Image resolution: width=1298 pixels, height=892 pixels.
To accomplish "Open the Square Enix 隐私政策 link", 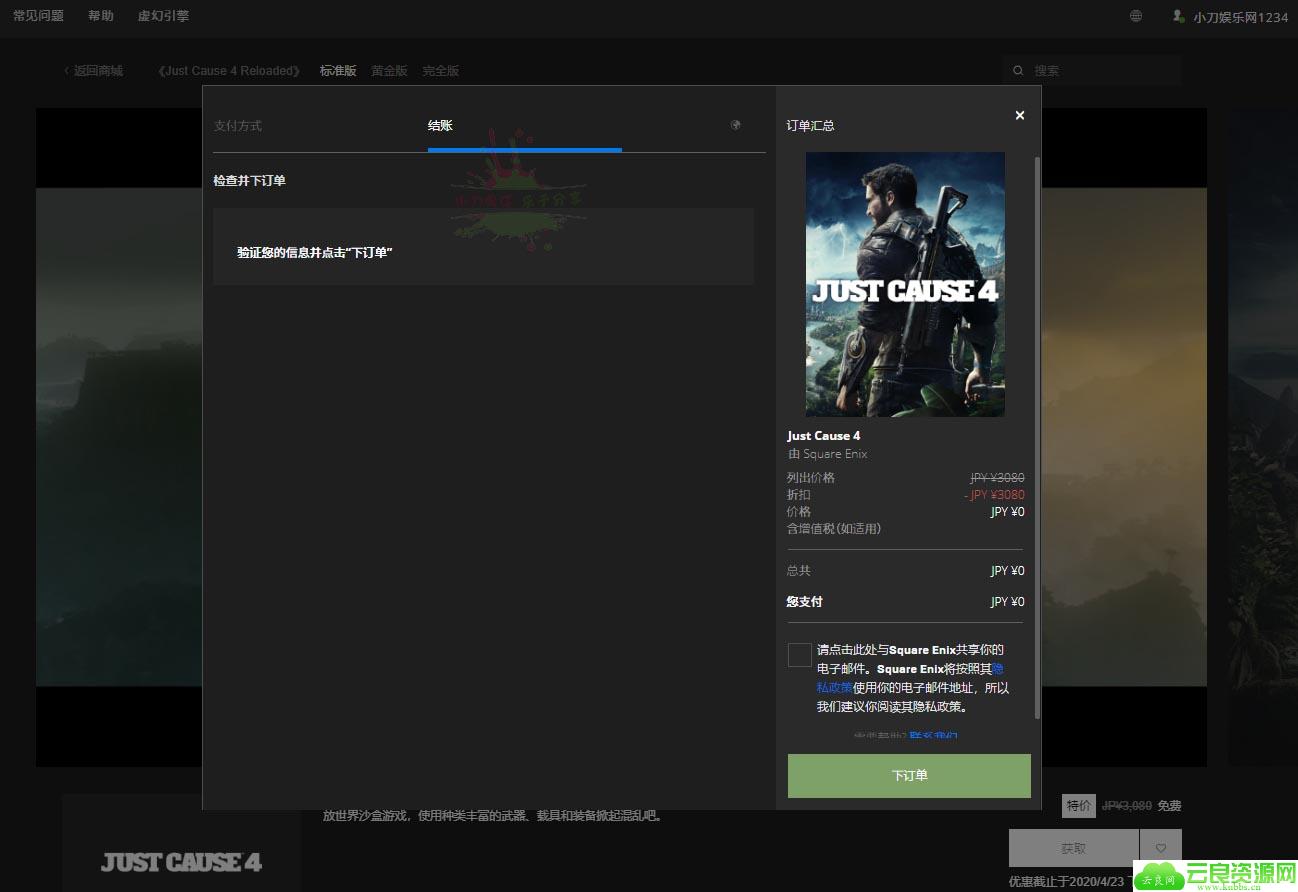I will pyautogui.click(x=834, y=687).
